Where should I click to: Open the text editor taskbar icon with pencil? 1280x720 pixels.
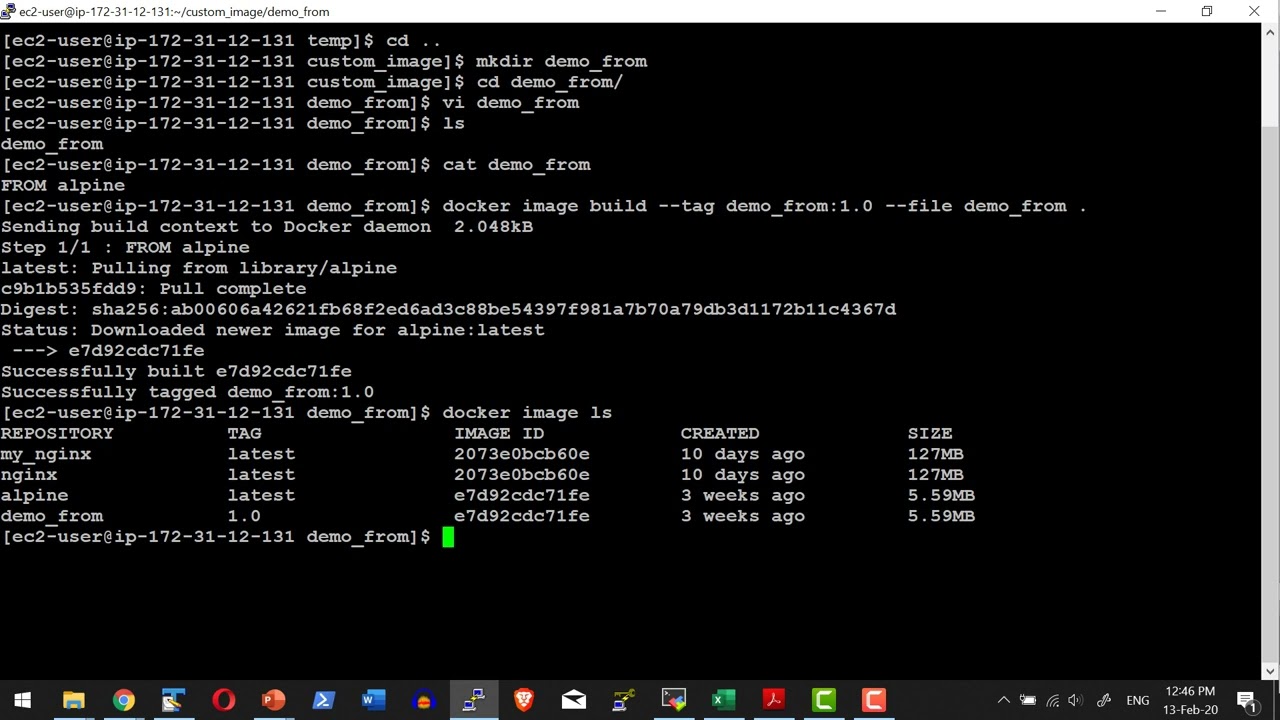pyautogui.click(x=174, y=700)
